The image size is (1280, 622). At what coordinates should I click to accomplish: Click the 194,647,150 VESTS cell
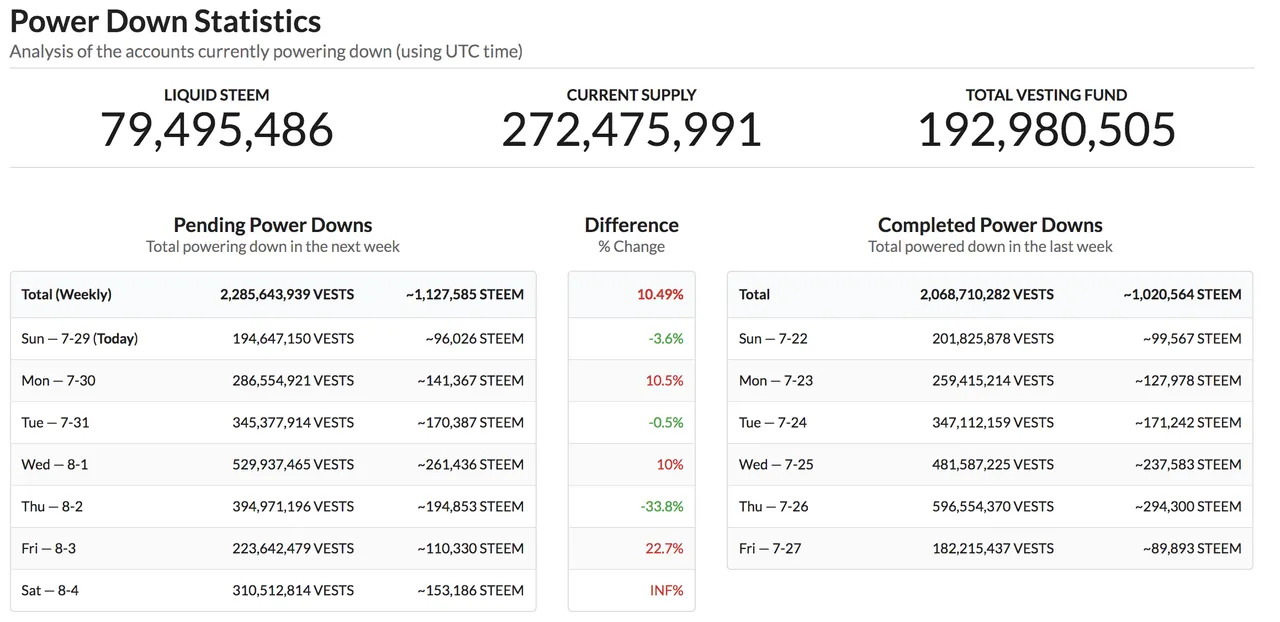pyautogui.click(x=293, y=338)
